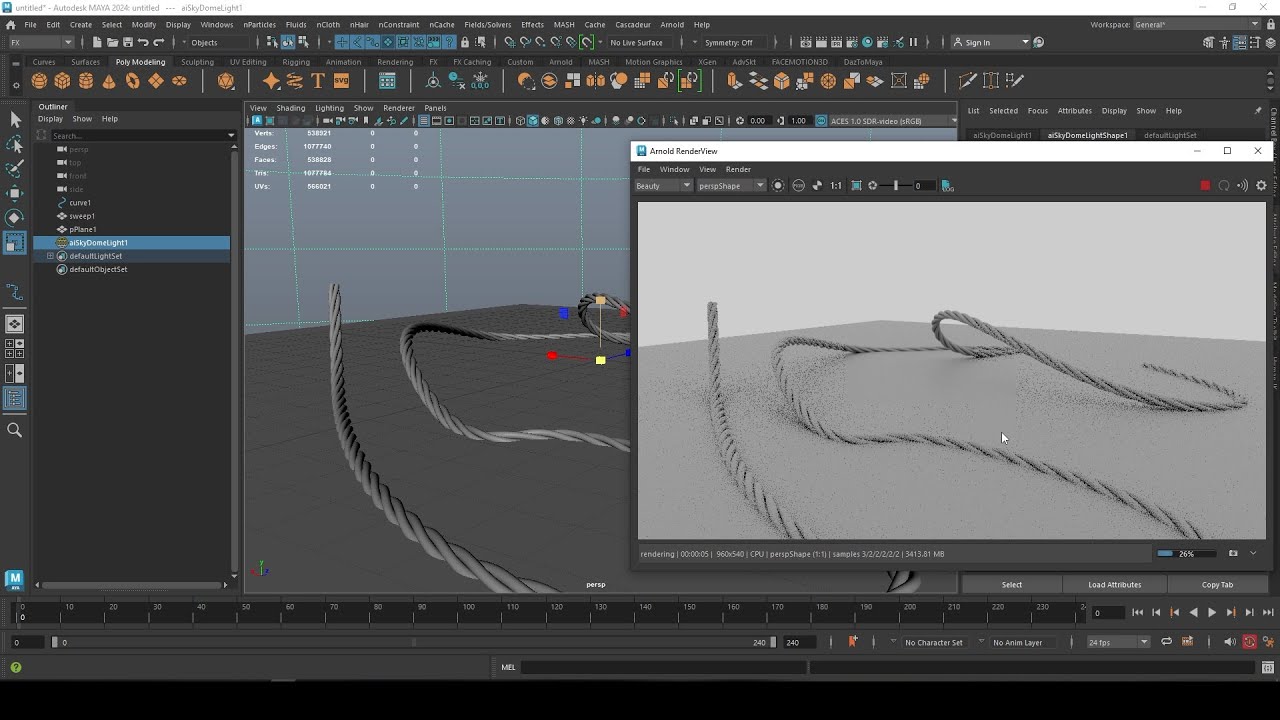Select aiSkyDomeLight1 in the Outliner
Image resolution: width=1280 pixels, height=720 pixels.
click(132, 242)
